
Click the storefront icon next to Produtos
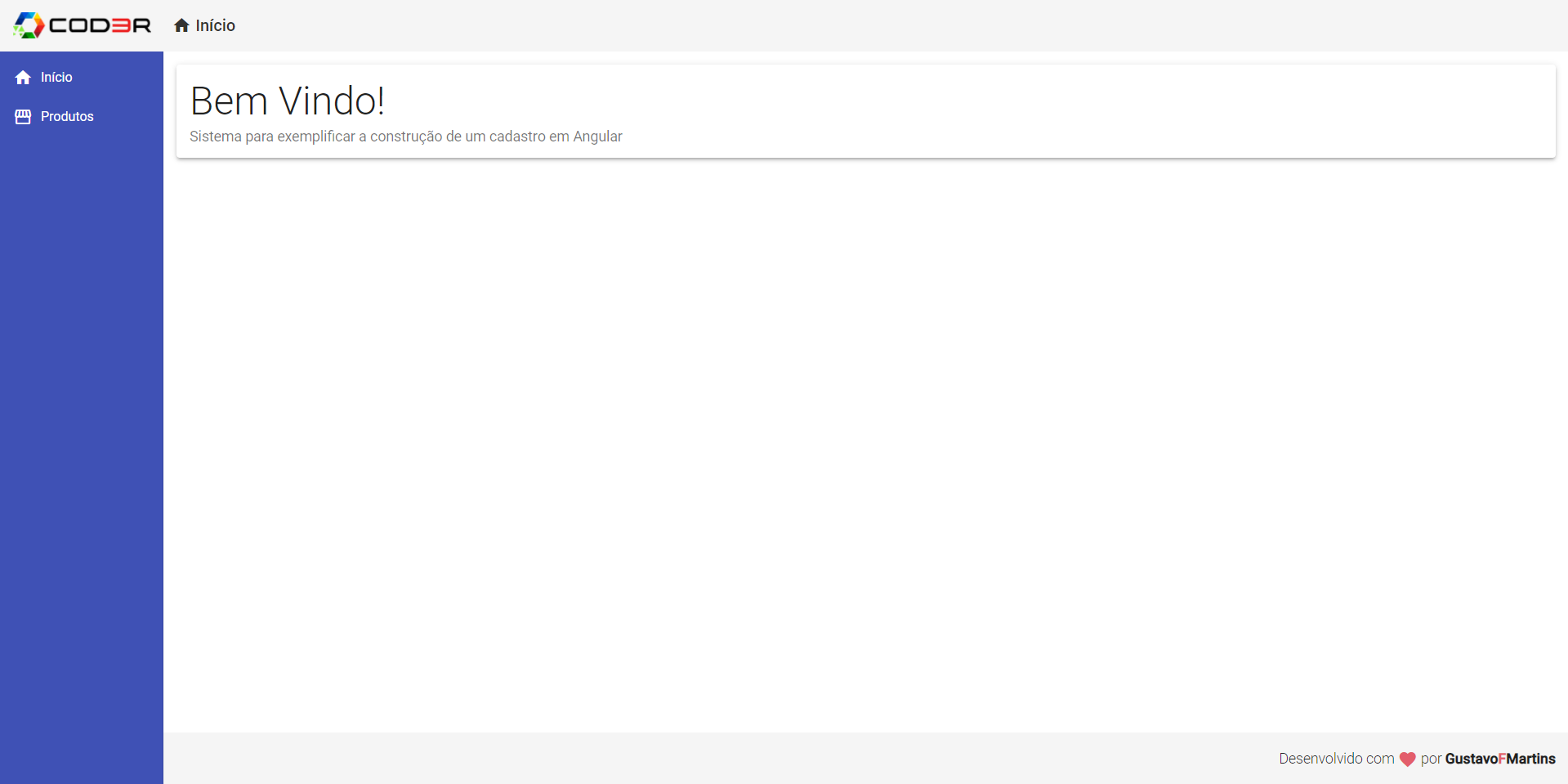(24, 116)
